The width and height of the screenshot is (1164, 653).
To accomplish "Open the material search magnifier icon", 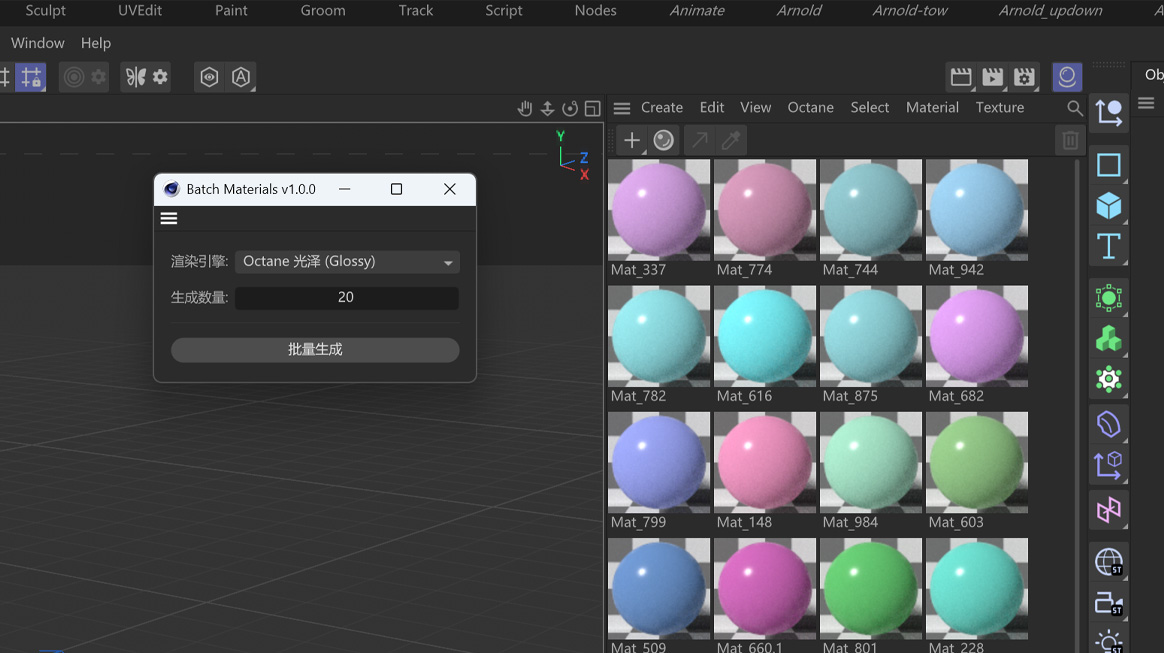I will coord(1075,108).
